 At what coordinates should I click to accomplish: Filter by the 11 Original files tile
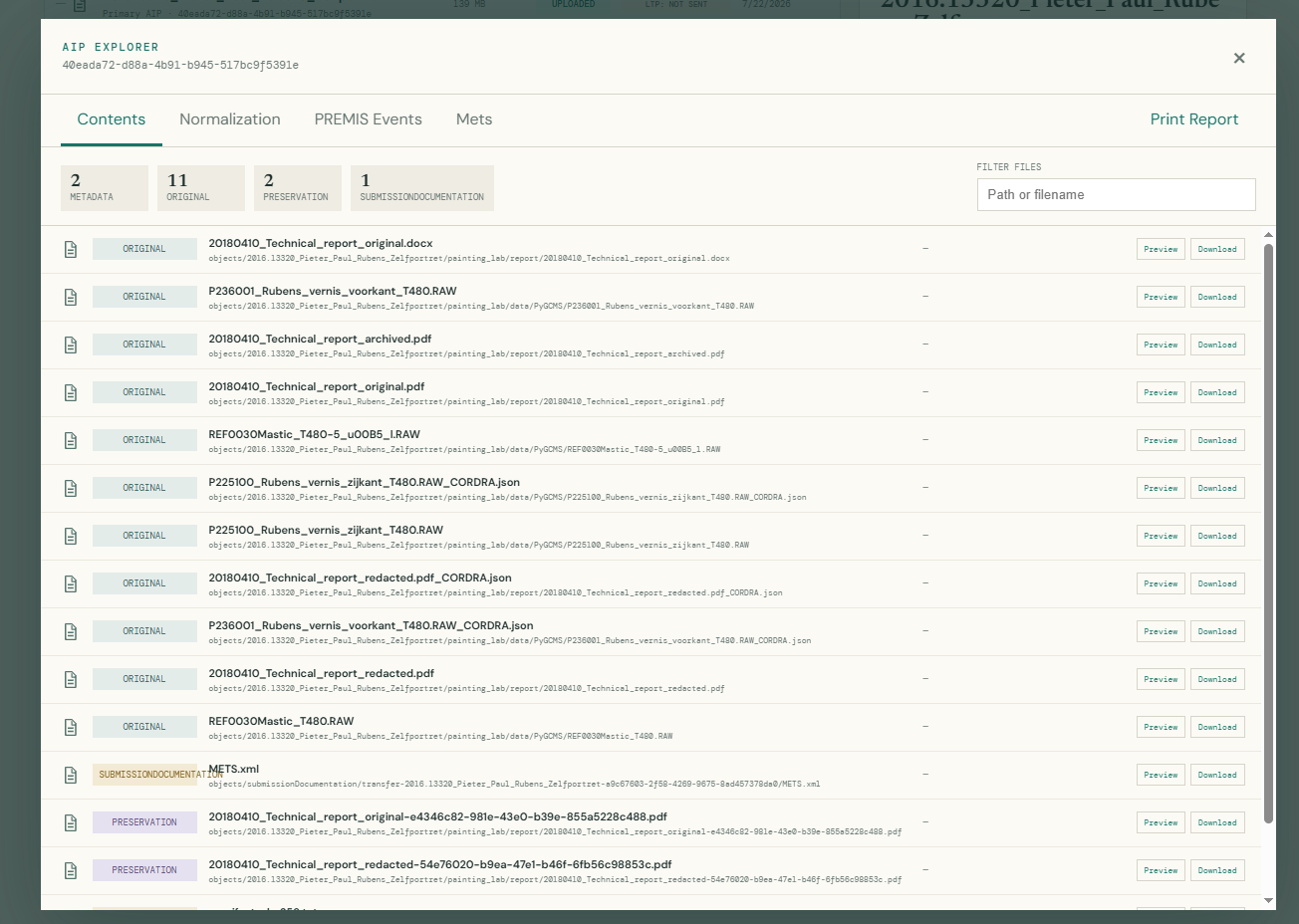pyautogui.click(x=201, y=187)
